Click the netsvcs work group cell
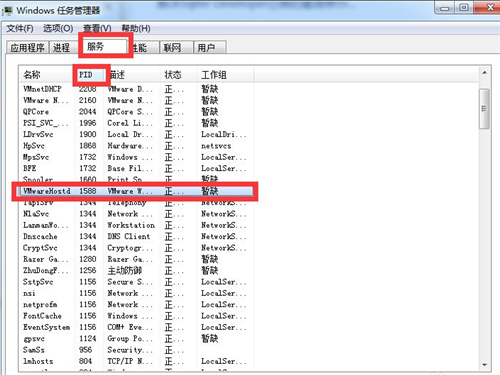Viewport: 500px width, 375px height. (216, 146)
